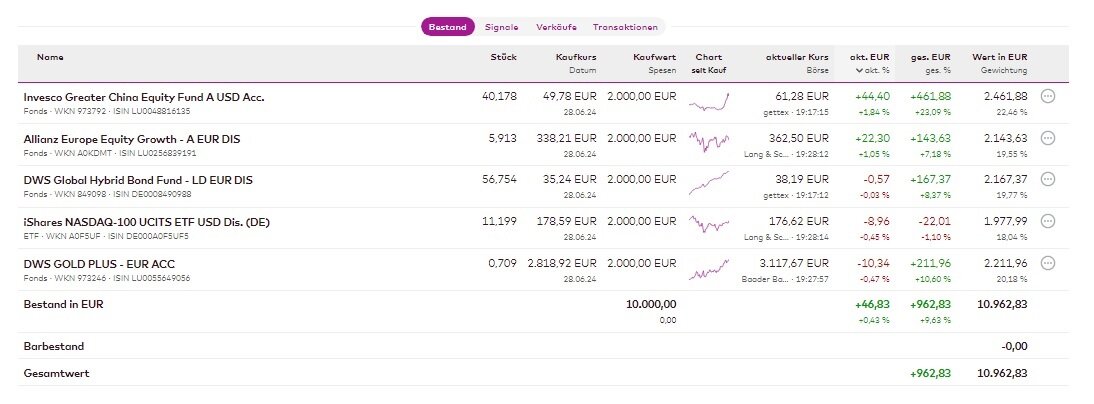Open Allianz Europe Equity Growth fund details

131,138
